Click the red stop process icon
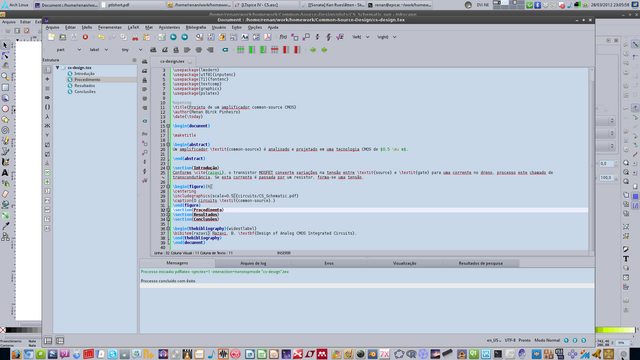 [x=85, y=37]
